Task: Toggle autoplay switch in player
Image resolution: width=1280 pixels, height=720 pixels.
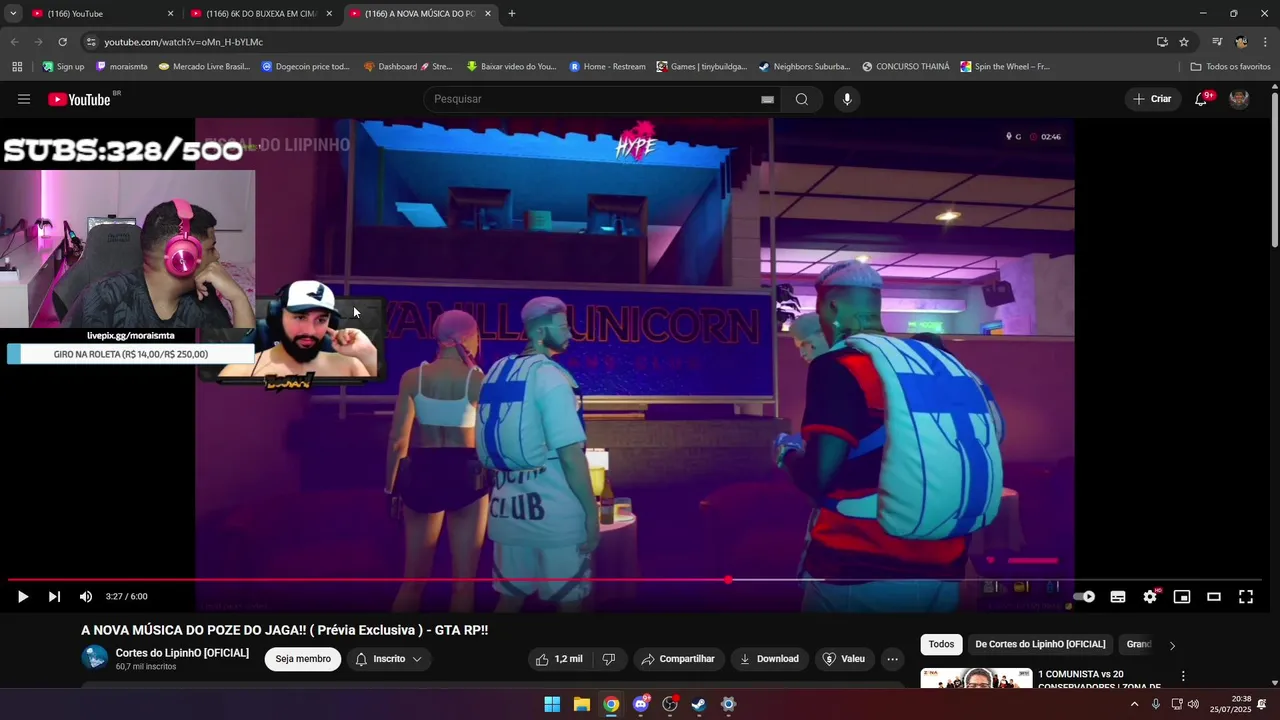Action: 1085,597
